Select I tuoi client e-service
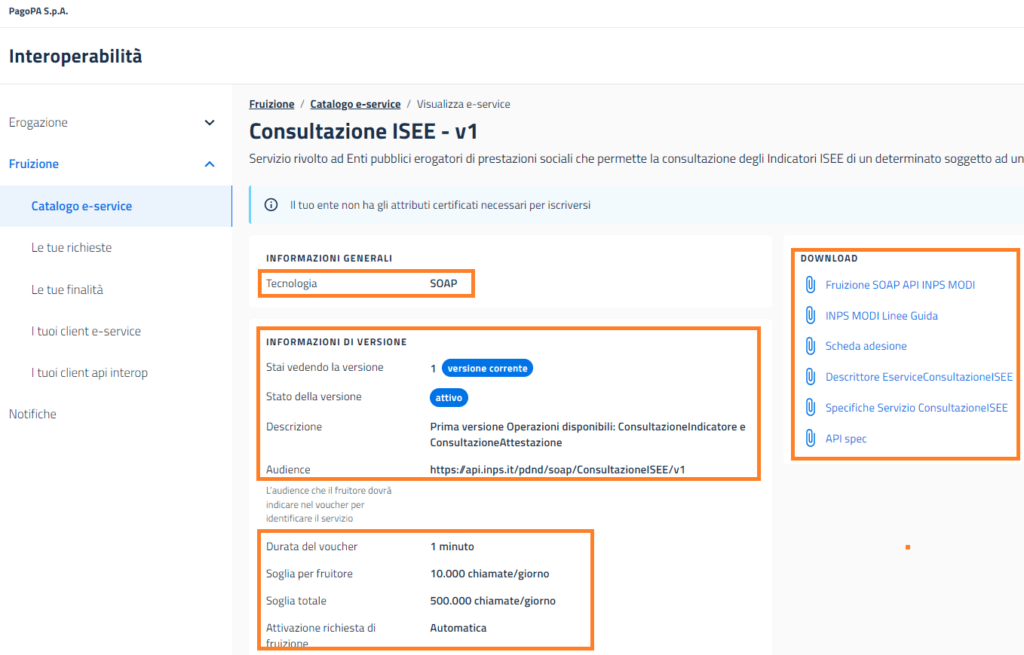Screen dimensions: 1024x655 (86, 331)
